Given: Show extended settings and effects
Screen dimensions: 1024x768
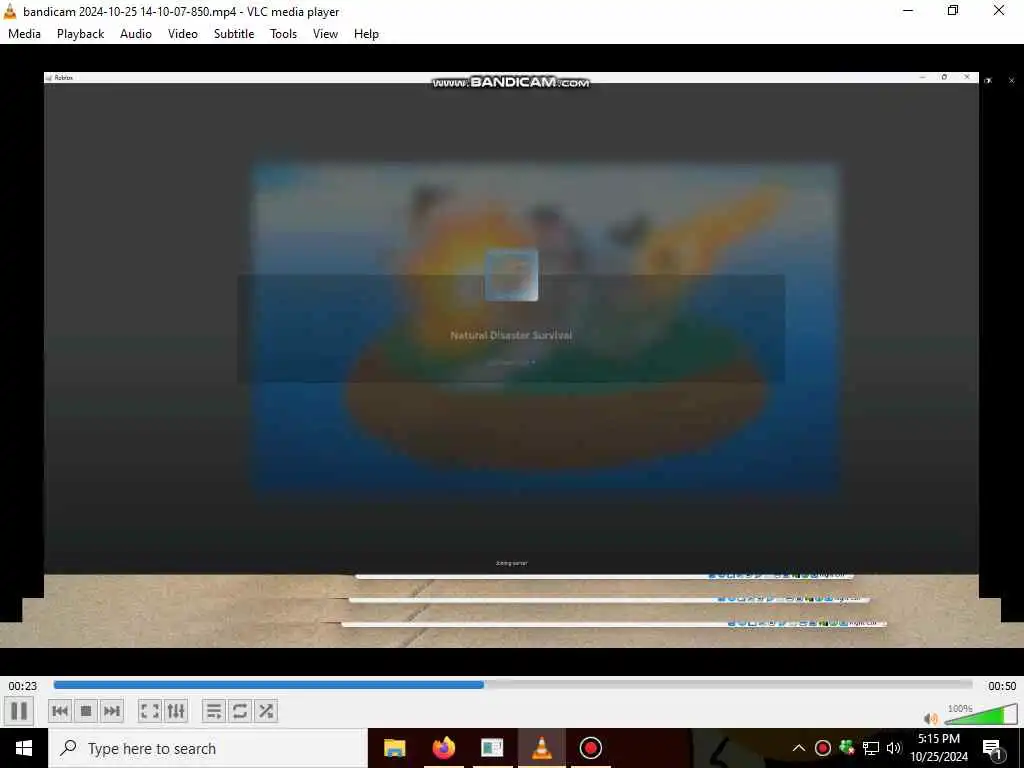Looking at the screenshot, I should 176,711.
